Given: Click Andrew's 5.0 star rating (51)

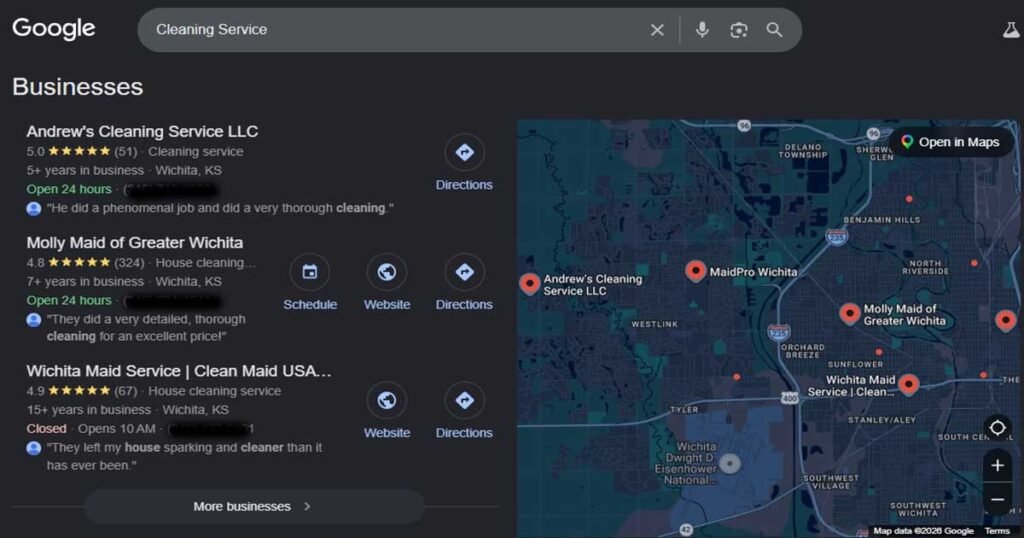Looking at the screenshot, I should [x=82, y=151].
